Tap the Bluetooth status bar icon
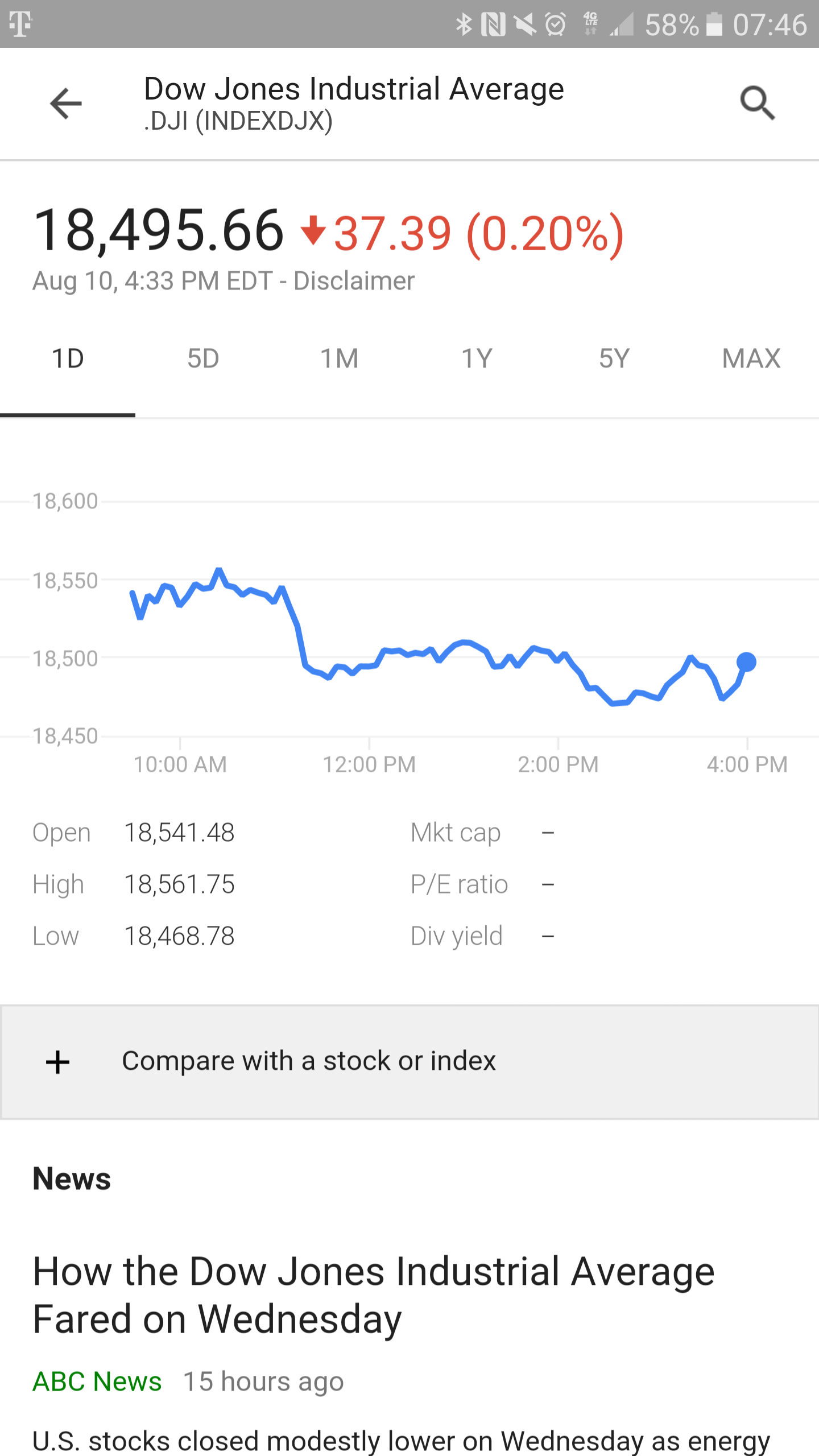819x1456 pixels. coord(464,24)
